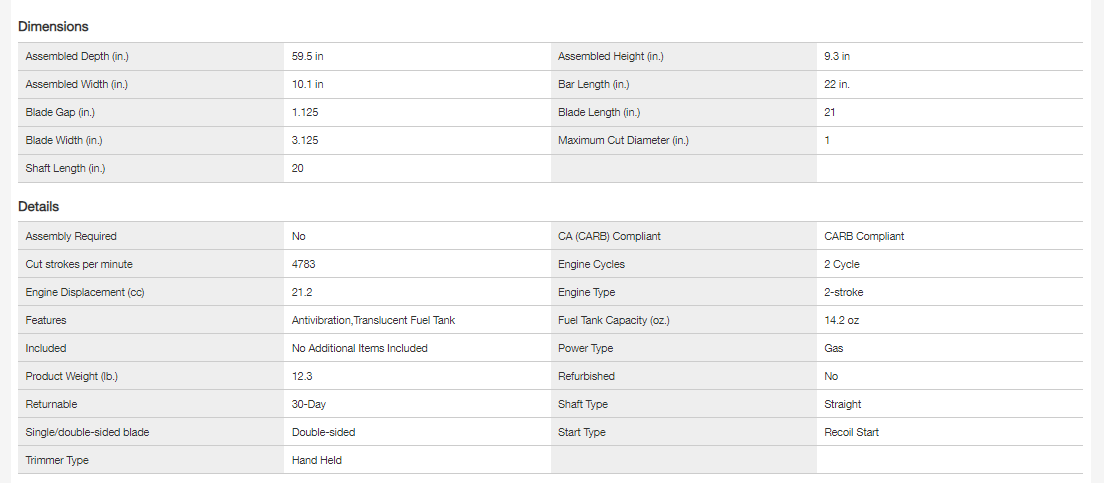Click the CA (CARB) Compliant label

pyautogui.click(x=609, y=236)
